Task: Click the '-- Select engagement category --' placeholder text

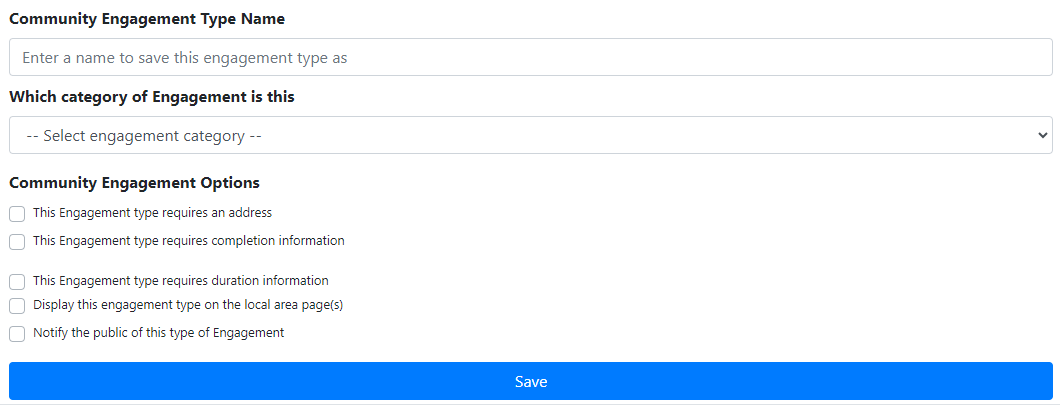Action: pyautogui.click(x=142, y=136)
